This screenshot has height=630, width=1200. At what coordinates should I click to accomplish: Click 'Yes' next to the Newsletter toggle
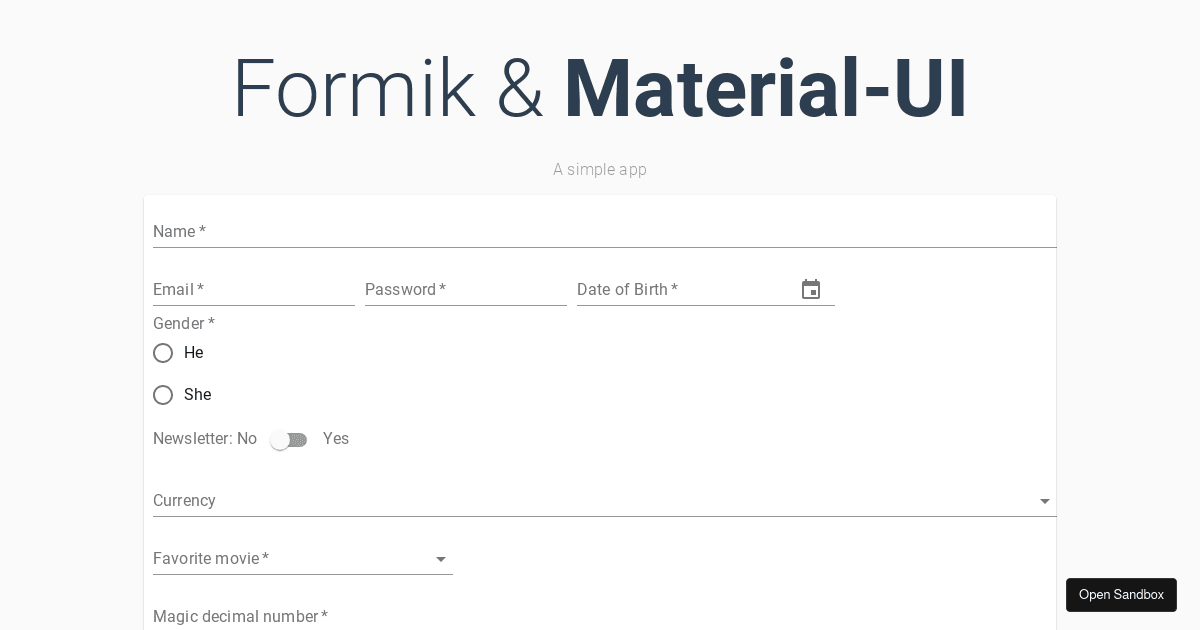(x=336, y=439)
